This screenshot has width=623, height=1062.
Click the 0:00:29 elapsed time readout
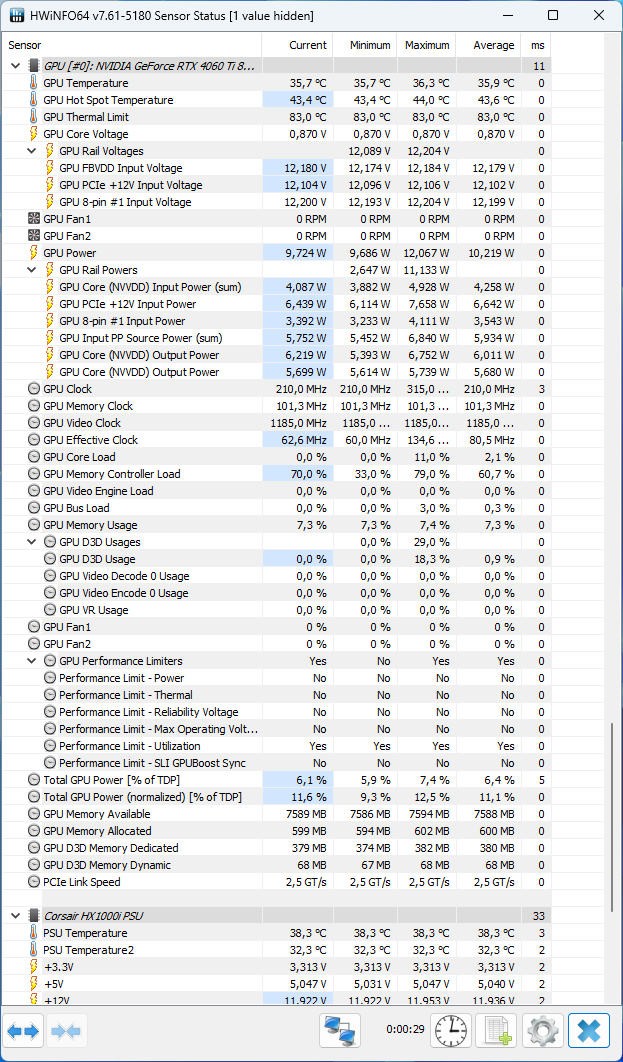(405, 1029)
